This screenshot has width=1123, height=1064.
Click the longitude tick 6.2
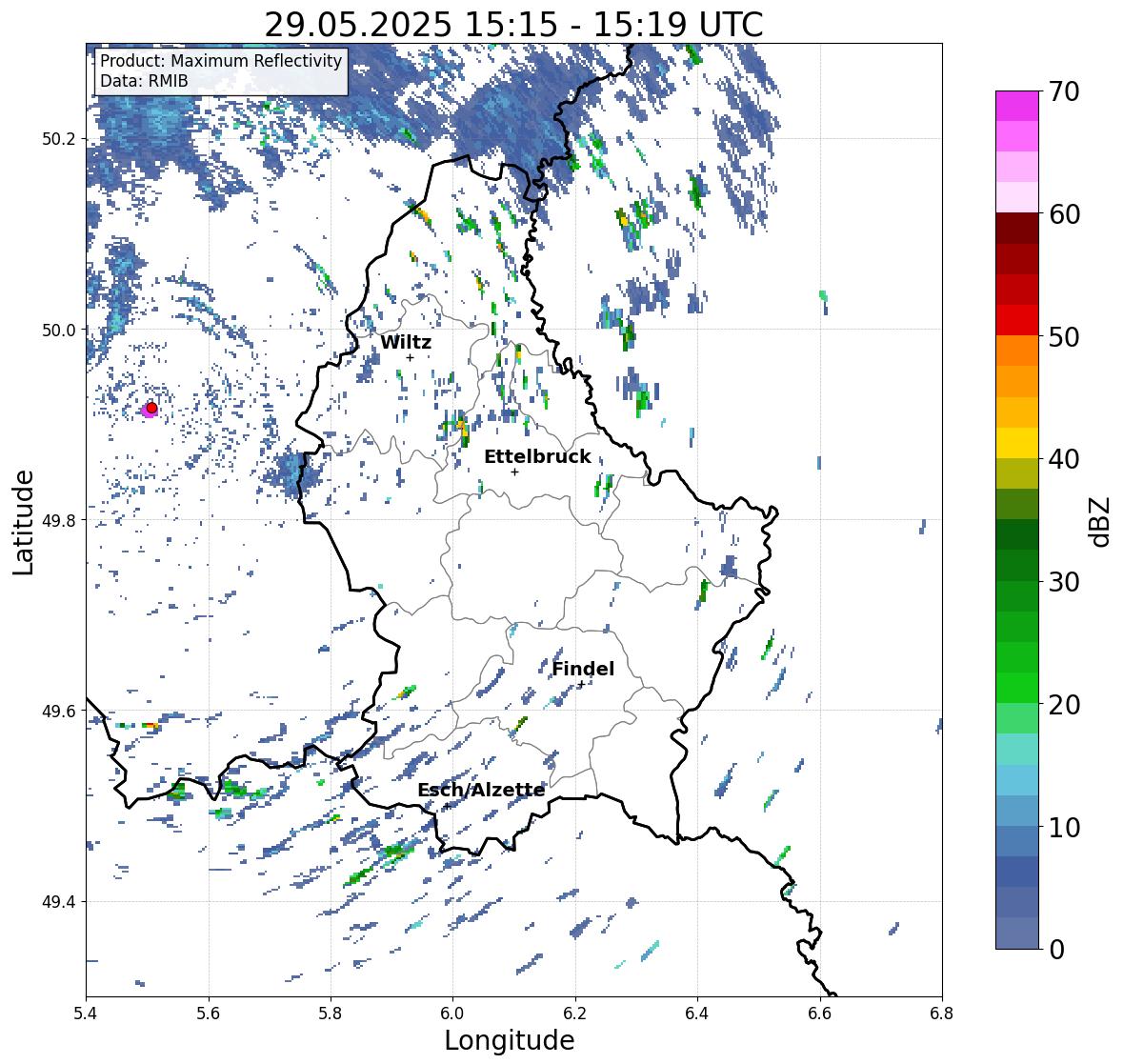(575, 1013)
